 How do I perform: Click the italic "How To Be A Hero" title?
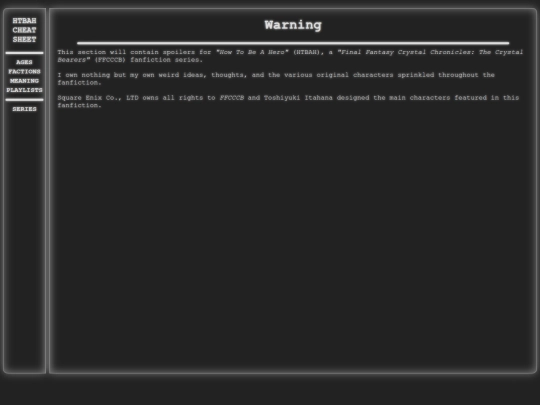252,52
